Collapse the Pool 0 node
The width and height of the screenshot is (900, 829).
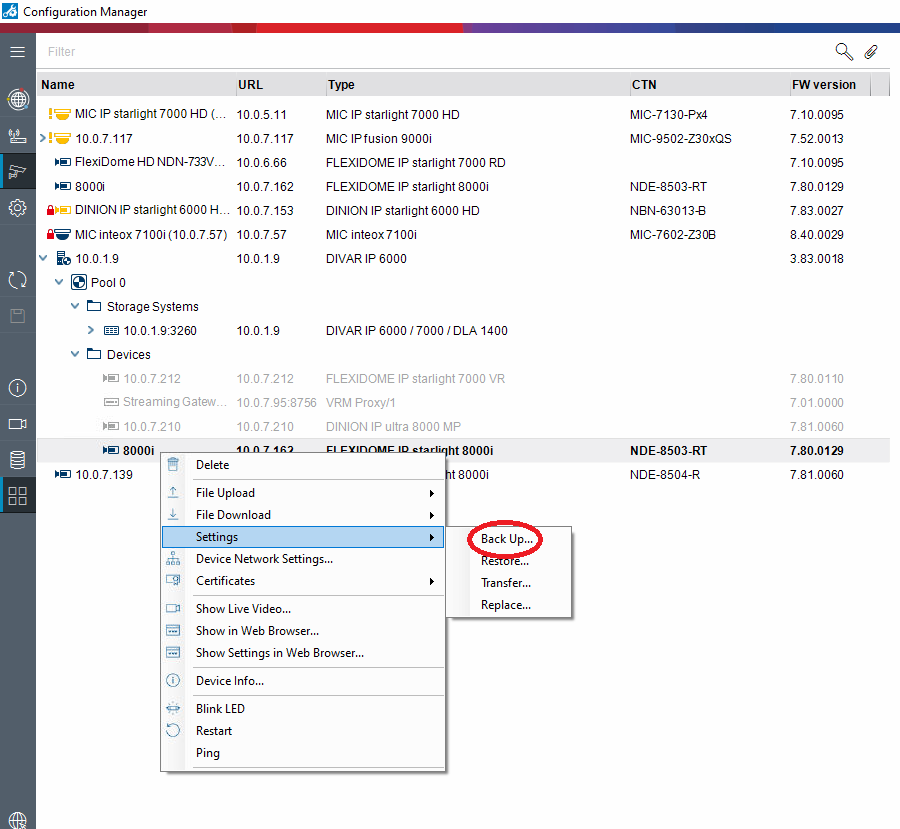(x=59, y=282)
